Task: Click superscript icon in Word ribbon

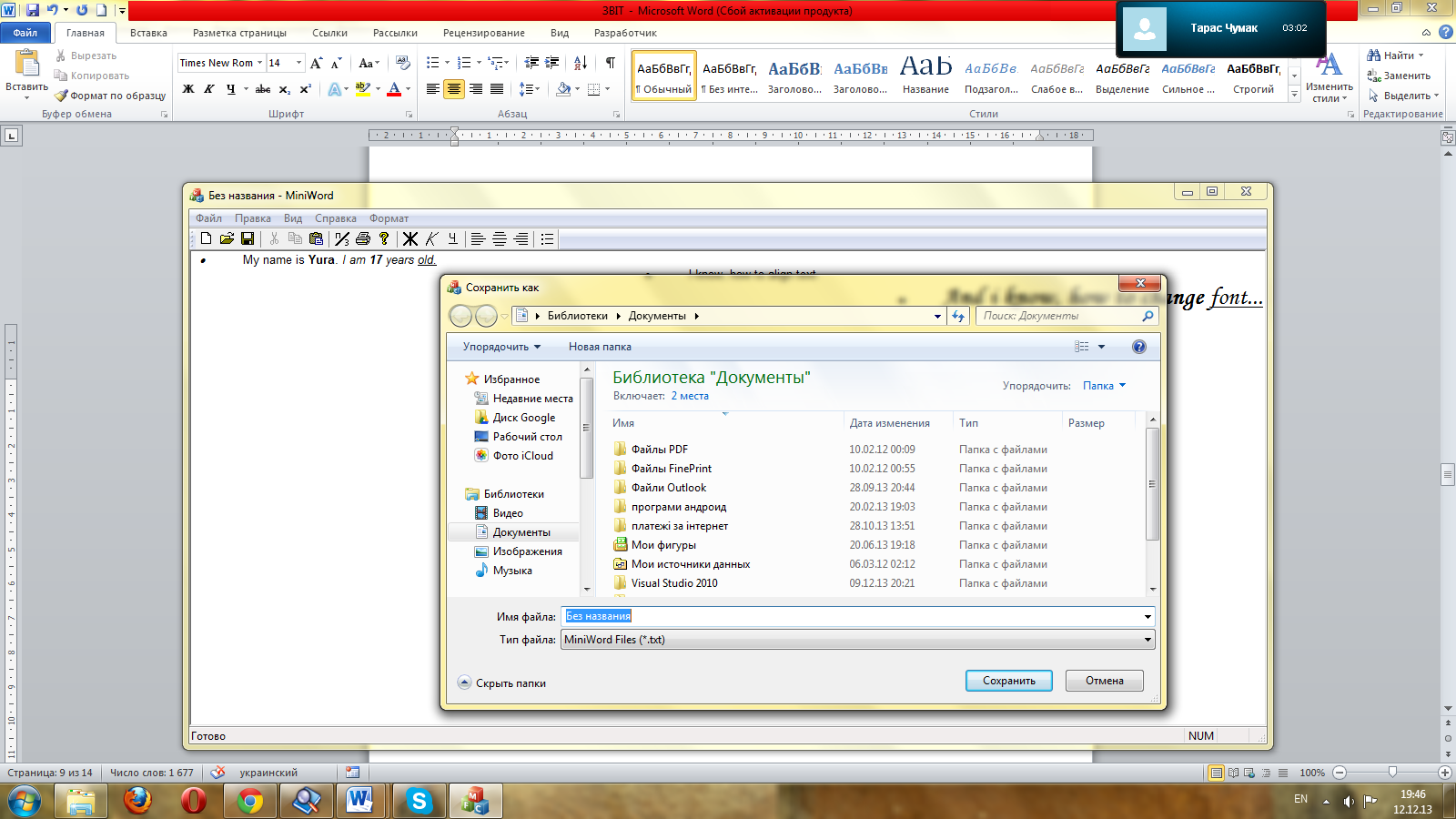Action: point(305,89)
